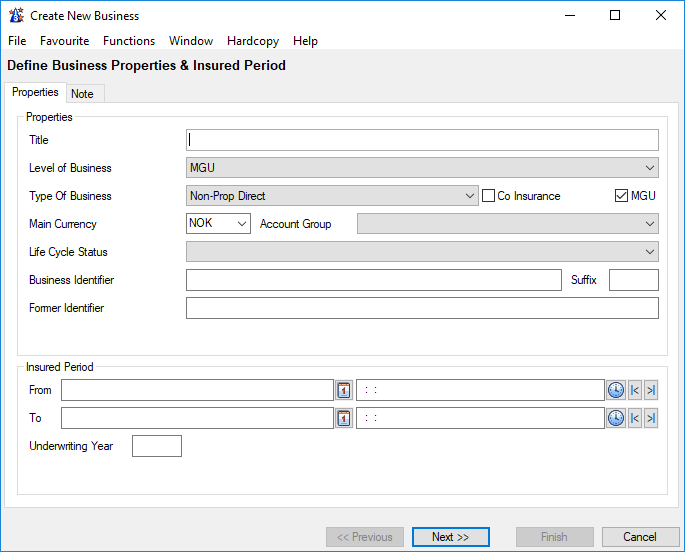Uncheck the MGU checkbox
The height and width of the screenshot is (552, 685).
621,196
